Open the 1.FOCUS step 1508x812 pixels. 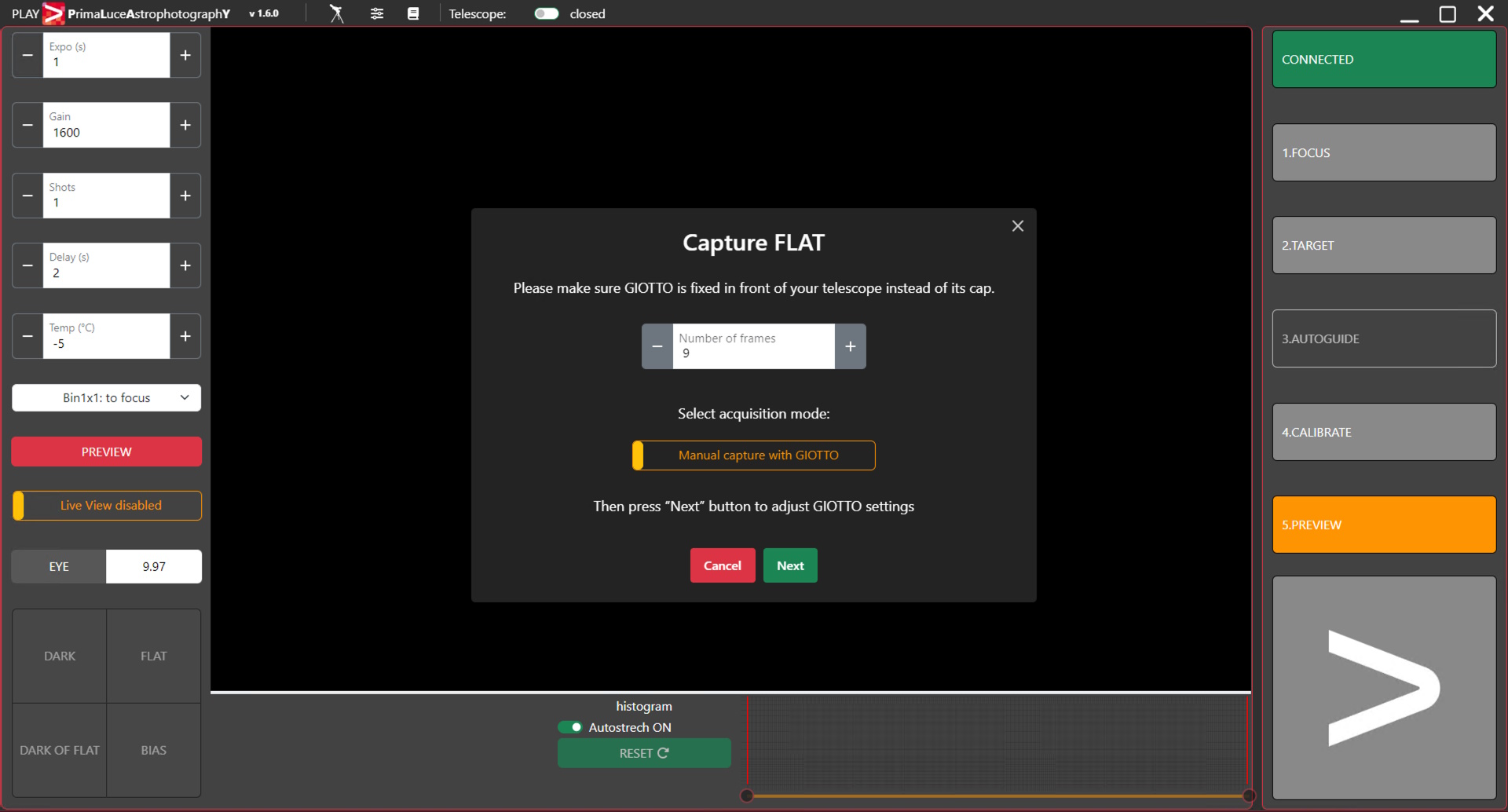[x=1384, y=152]
